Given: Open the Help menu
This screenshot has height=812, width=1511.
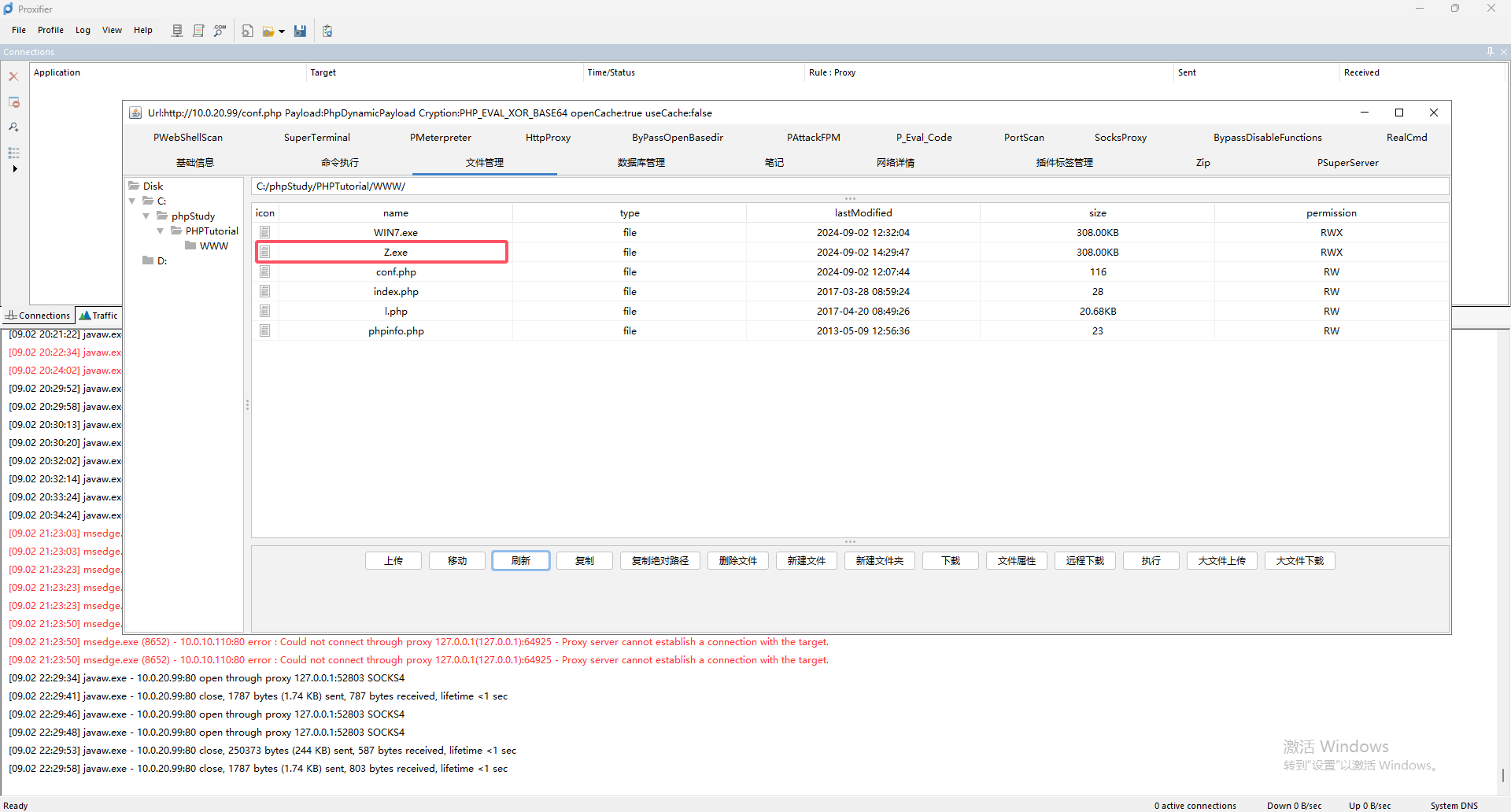Looking at the screenshot, I should click(x=142, y=30).
